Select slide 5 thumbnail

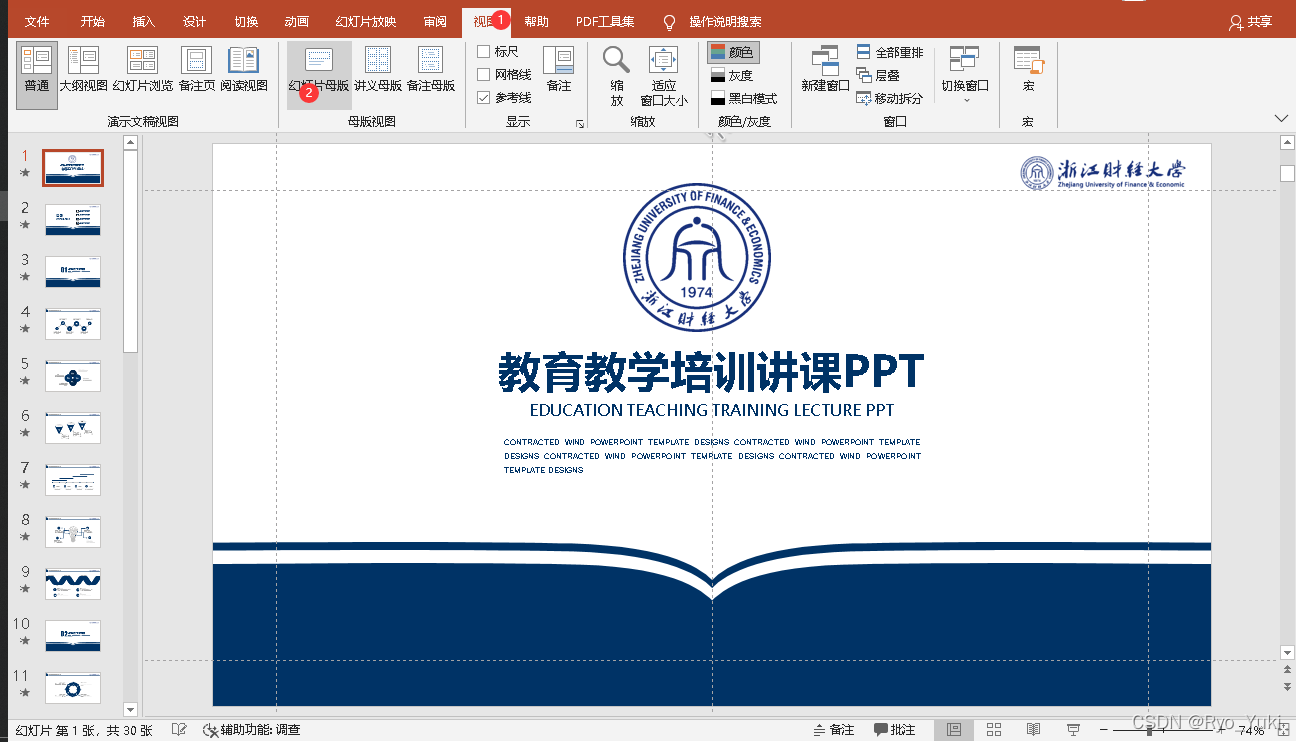coord(73,375)
